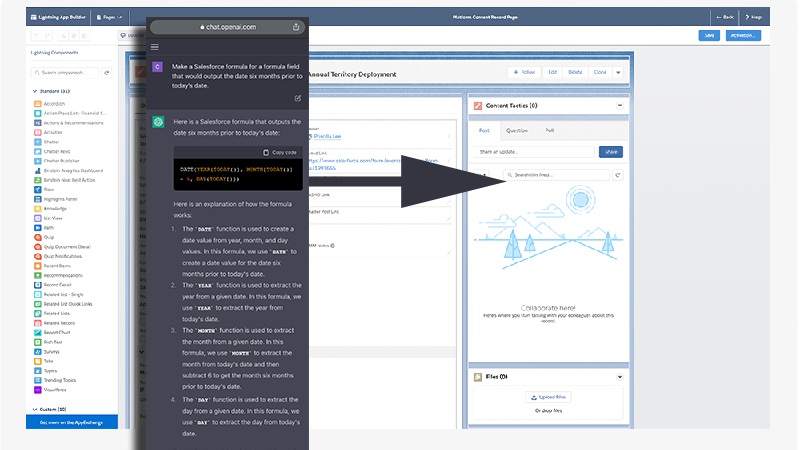Select the Highlights Panel component icon
The height and width of the screenshot is (450, 800).
click(x=37, y=199)
